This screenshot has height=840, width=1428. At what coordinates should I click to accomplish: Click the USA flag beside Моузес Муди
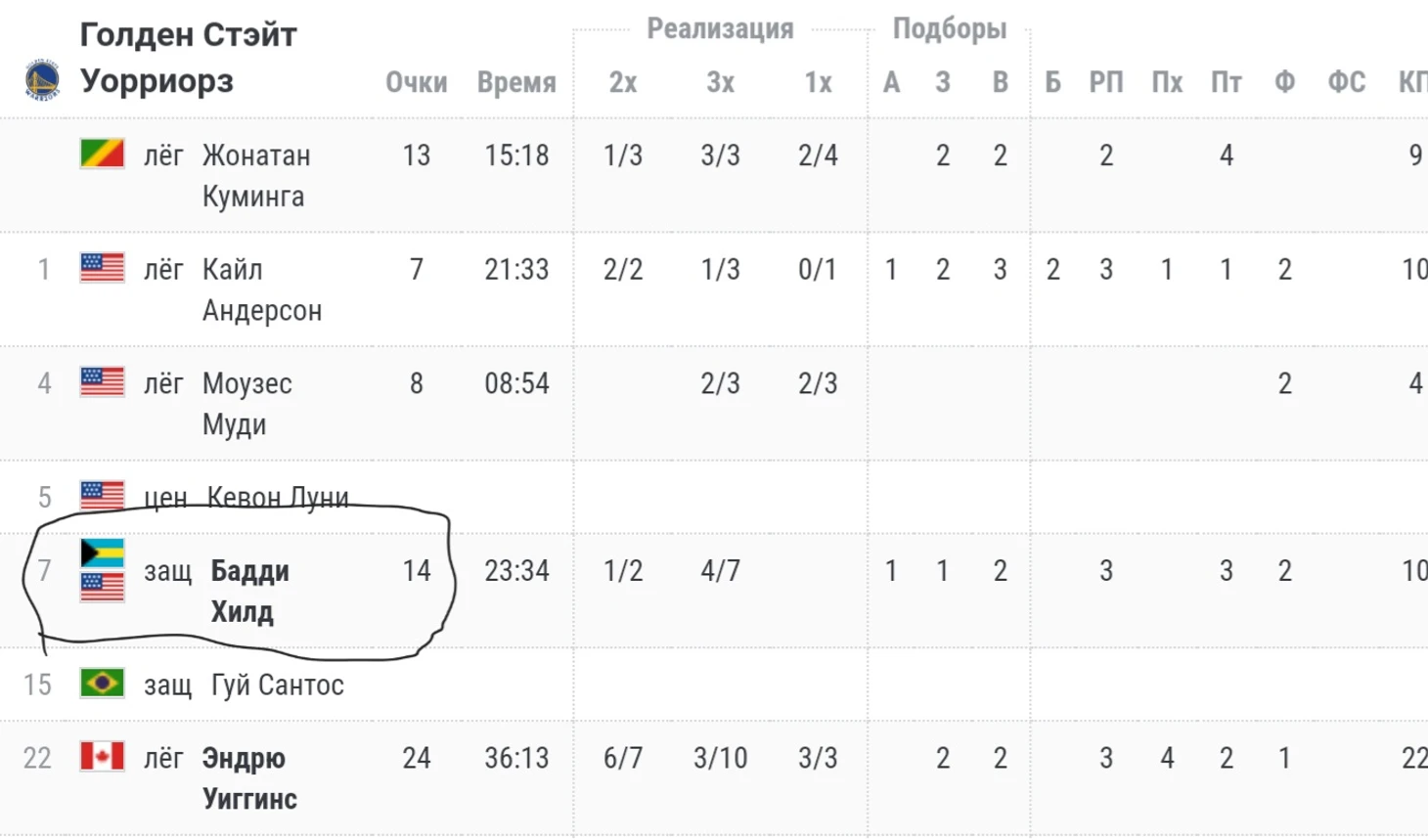coord(102,382)
